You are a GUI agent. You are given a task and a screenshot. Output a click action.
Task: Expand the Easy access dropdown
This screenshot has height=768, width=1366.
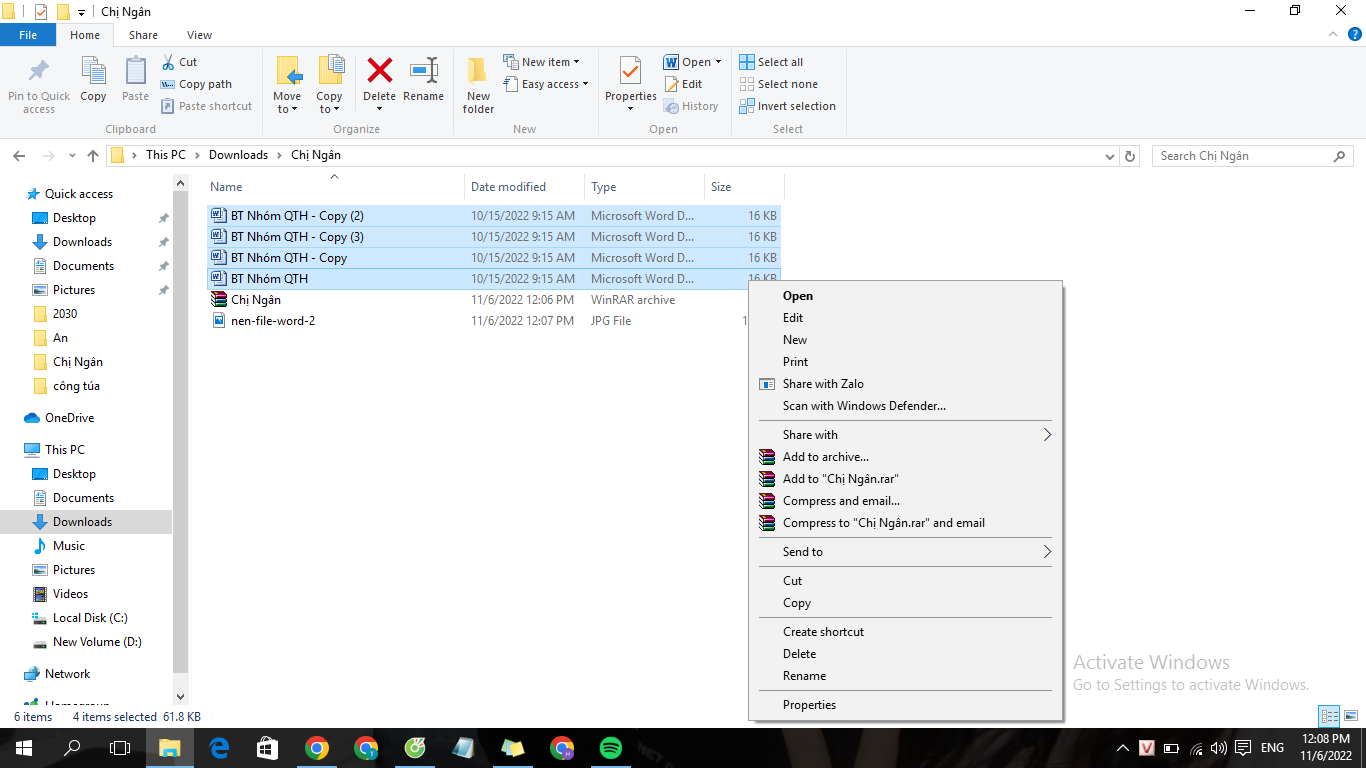tap(545, 84)
